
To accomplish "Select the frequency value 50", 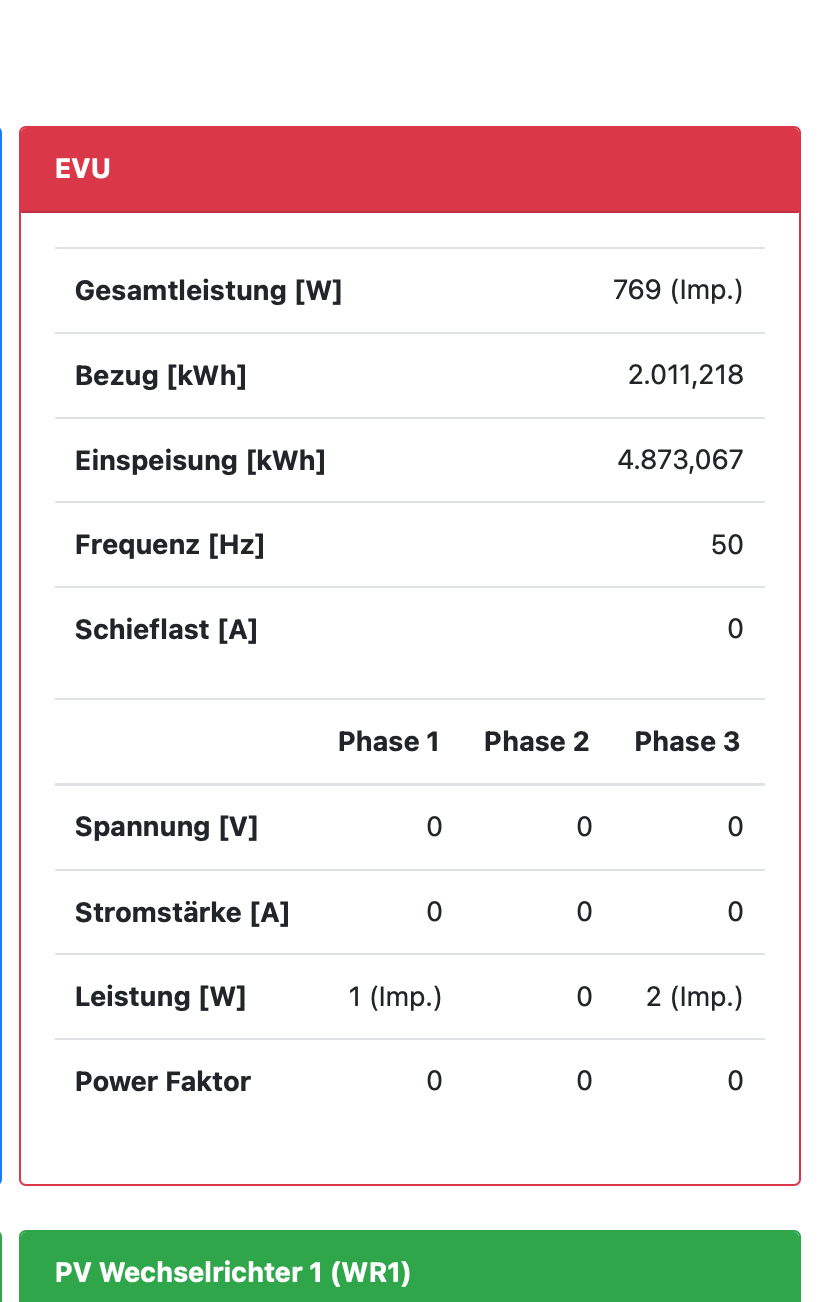I will (x=727, y=545).
